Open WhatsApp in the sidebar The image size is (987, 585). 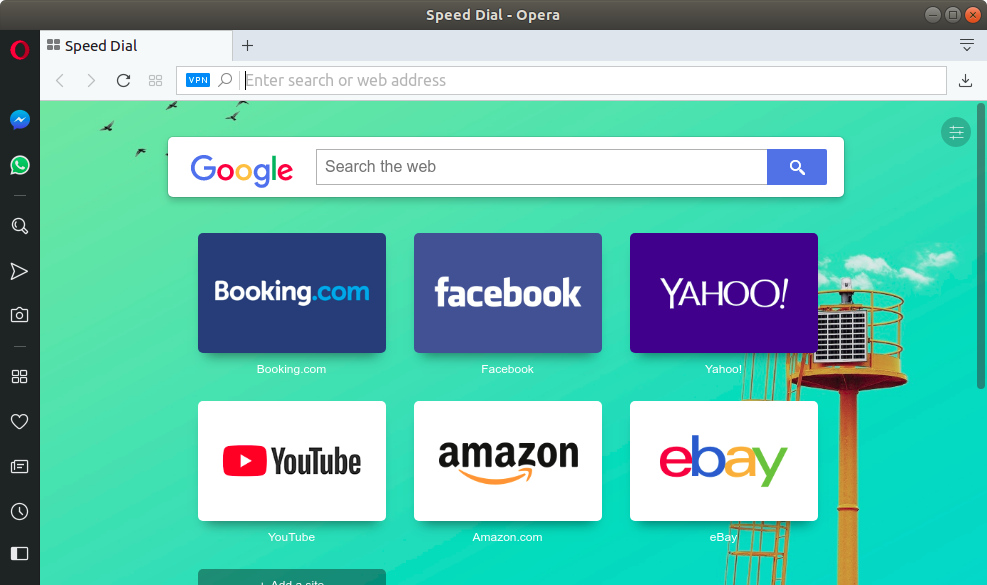point(20,165)
